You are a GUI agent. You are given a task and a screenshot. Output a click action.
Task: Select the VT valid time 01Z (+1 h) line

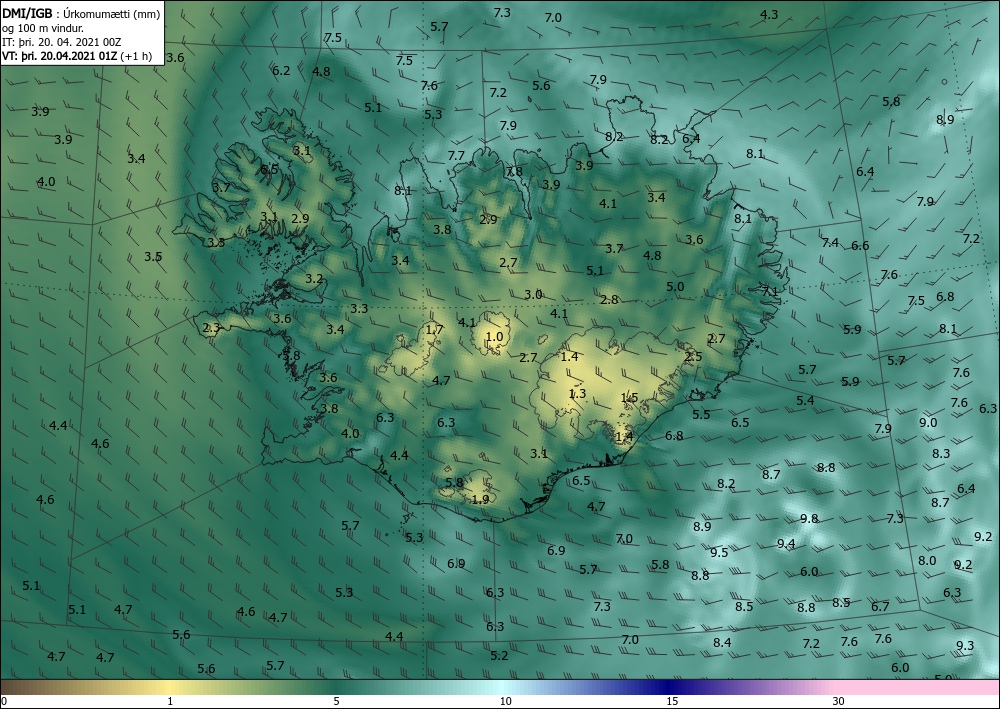point(77,55)
